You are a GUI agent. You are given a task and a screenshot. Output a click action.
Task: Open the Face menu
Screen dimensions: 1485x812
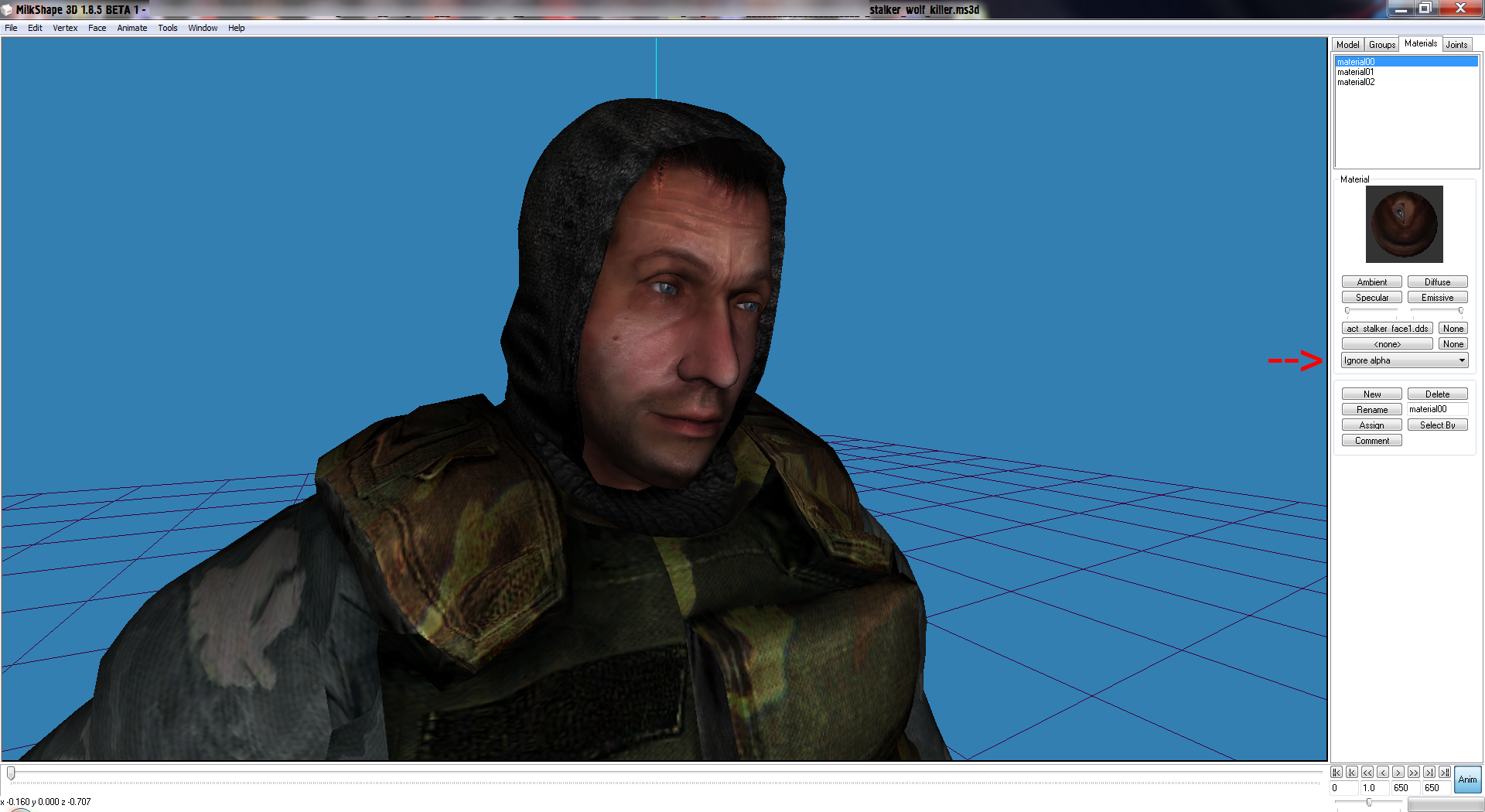[x=97, y=28]
